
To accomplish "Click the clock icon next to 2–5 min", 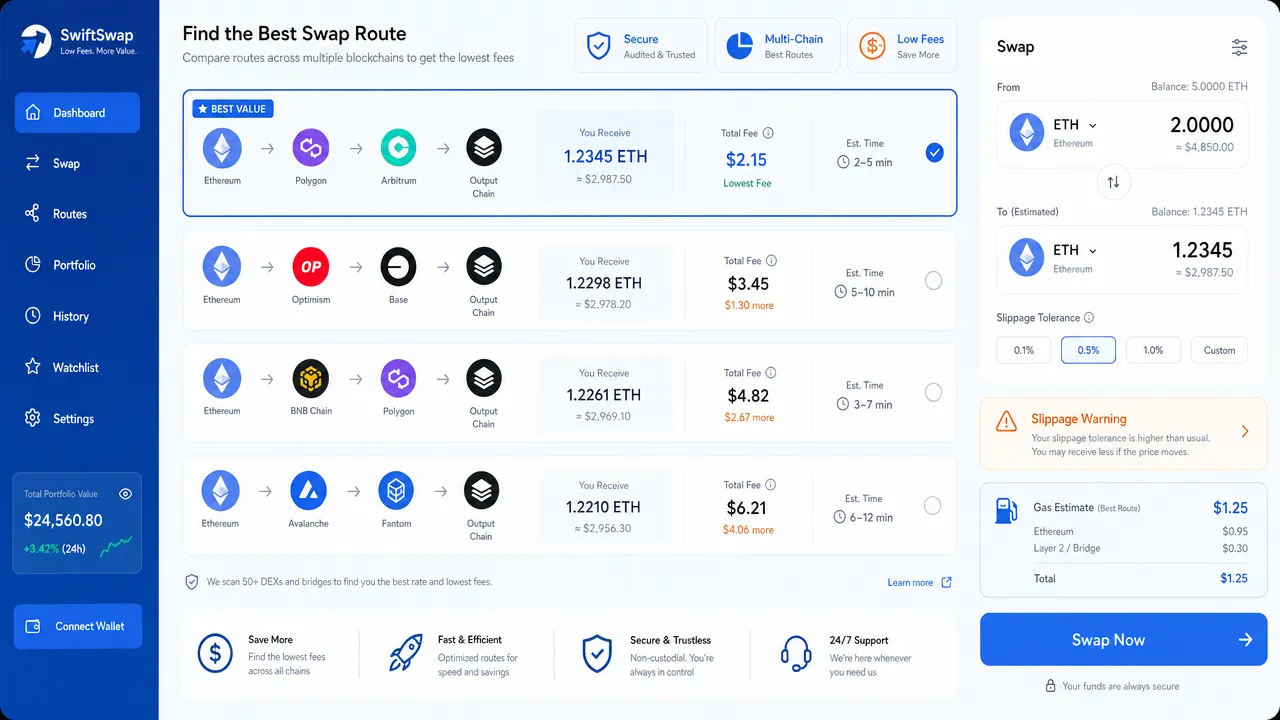I will click(x=843, y=162).
